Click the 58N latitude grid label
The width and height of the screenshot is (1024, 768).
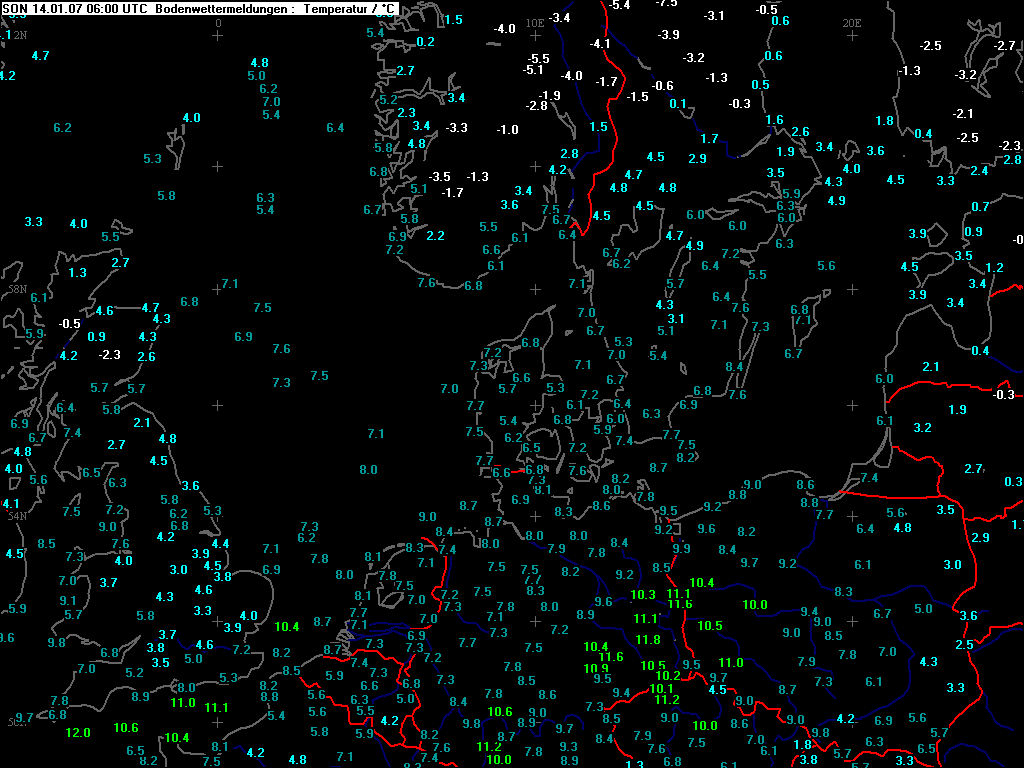pyautogui.click(x=17, y=289)
